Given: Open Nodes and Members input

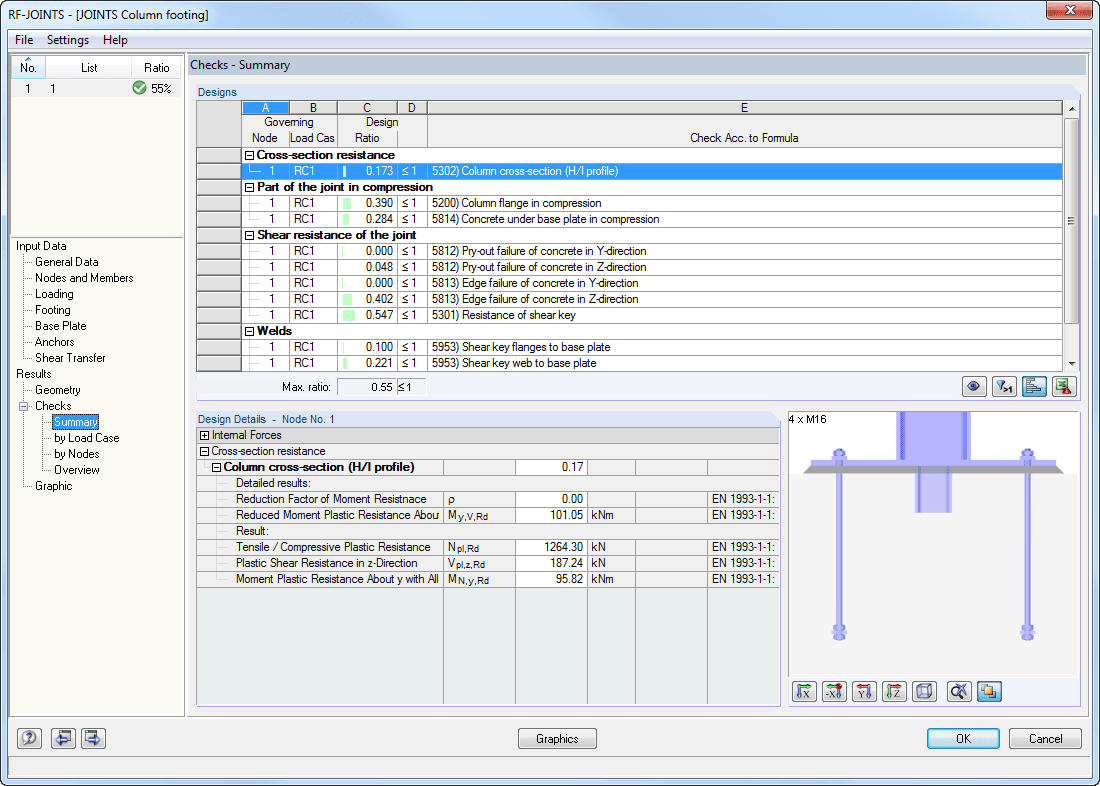Looking at the screenshot, I should click(84, 278).
